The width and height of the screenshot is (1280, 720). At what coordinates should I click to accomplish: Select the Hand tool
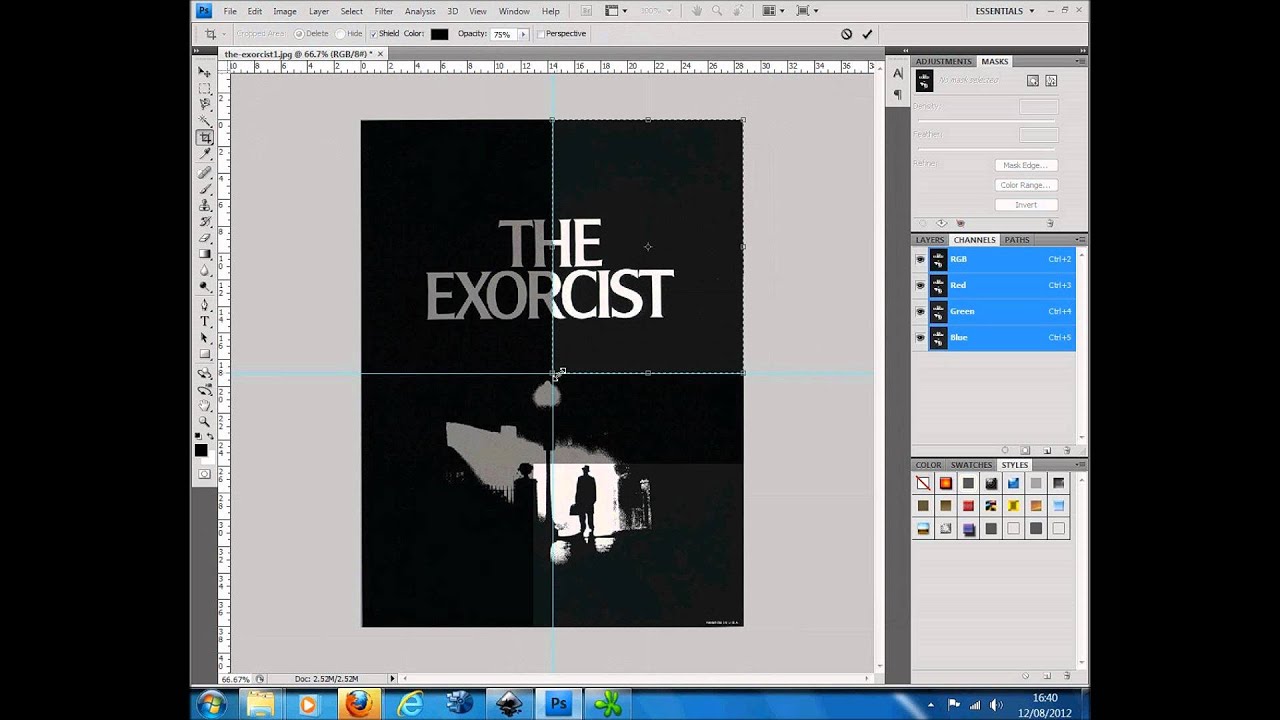tap(205, 405)
